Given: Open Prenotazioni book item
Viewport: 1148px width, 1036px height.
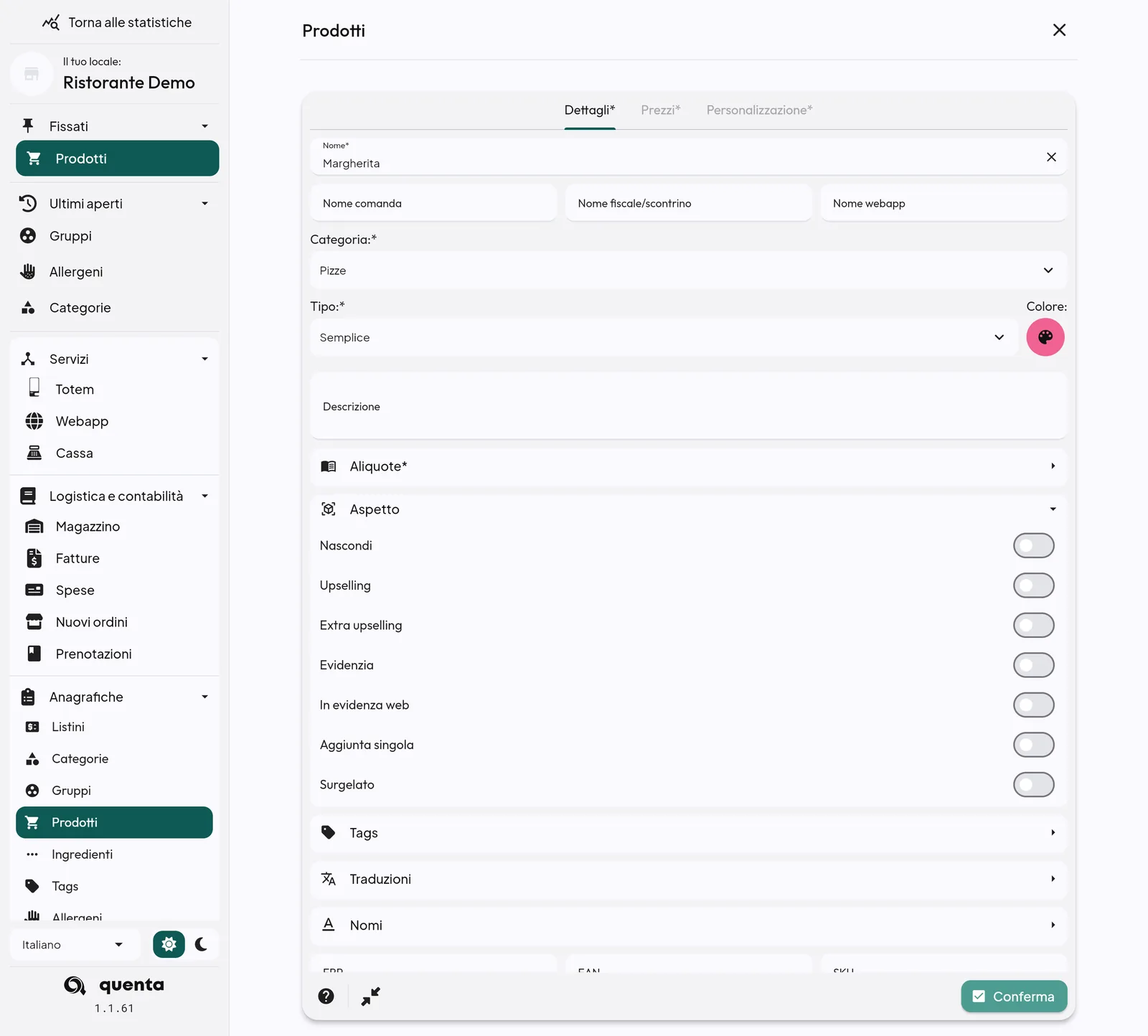Looking at the screenshot, I should pos(114,654).
